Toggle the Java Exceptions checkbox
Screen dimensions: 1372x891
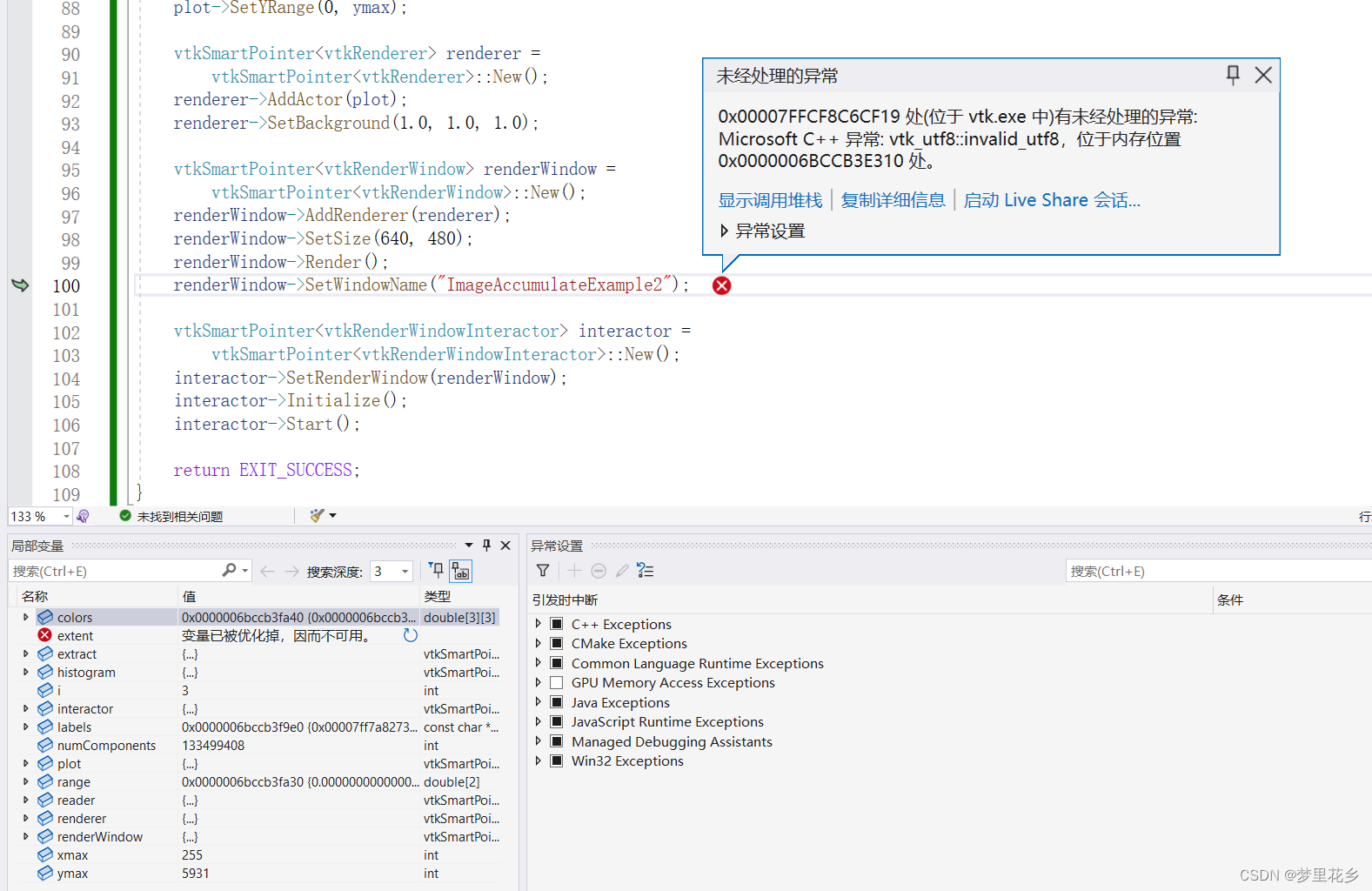pos(557,702)
